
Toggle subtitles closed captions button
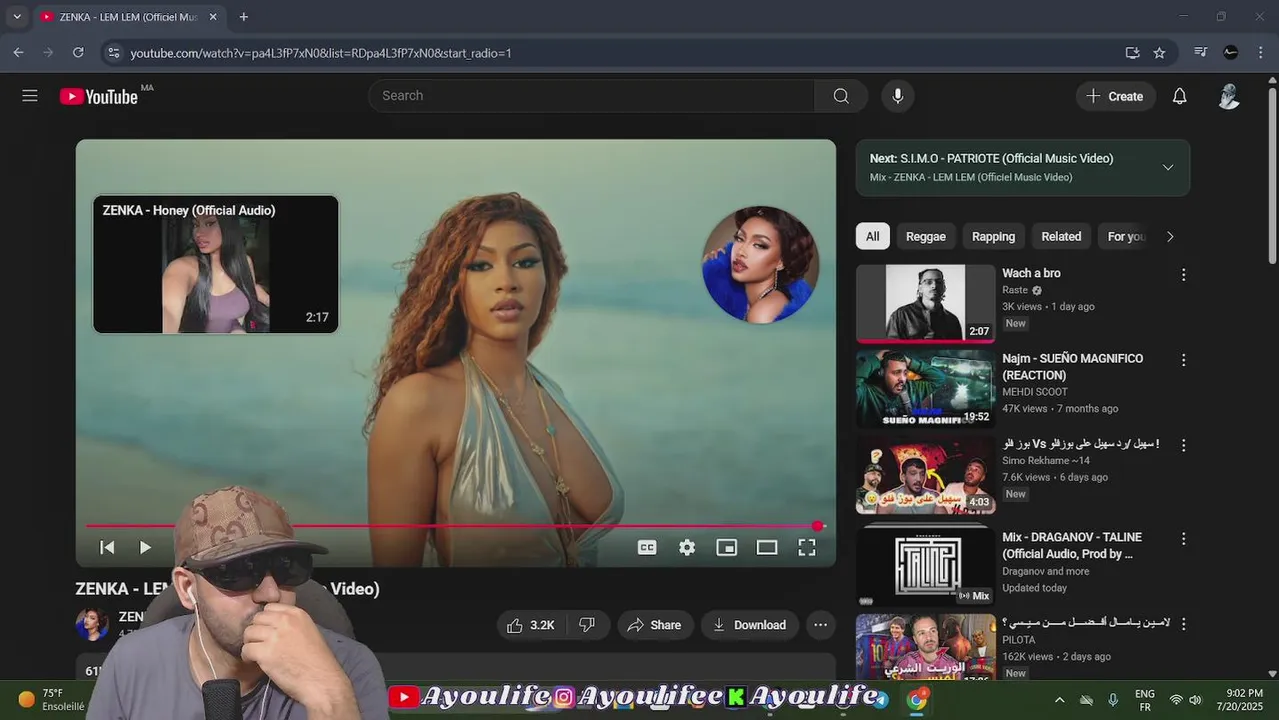[647, 547]
